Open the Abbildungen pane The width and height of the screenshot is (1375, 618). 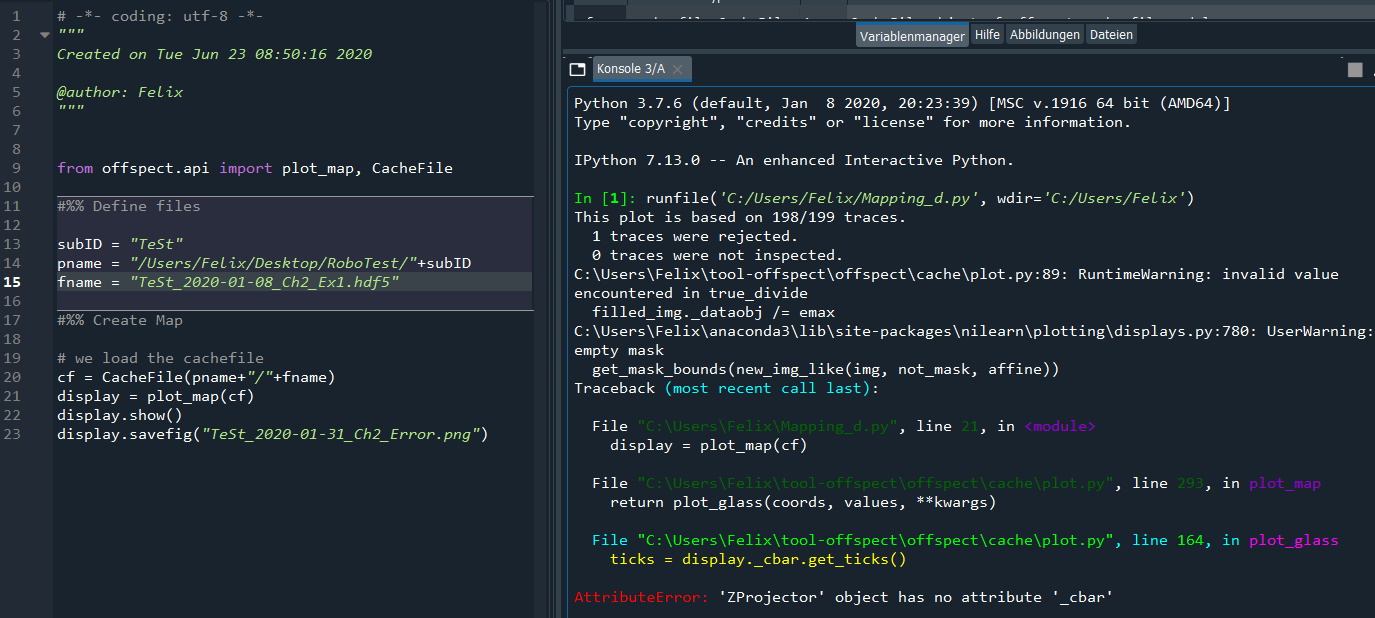(x=1047, y=33)
